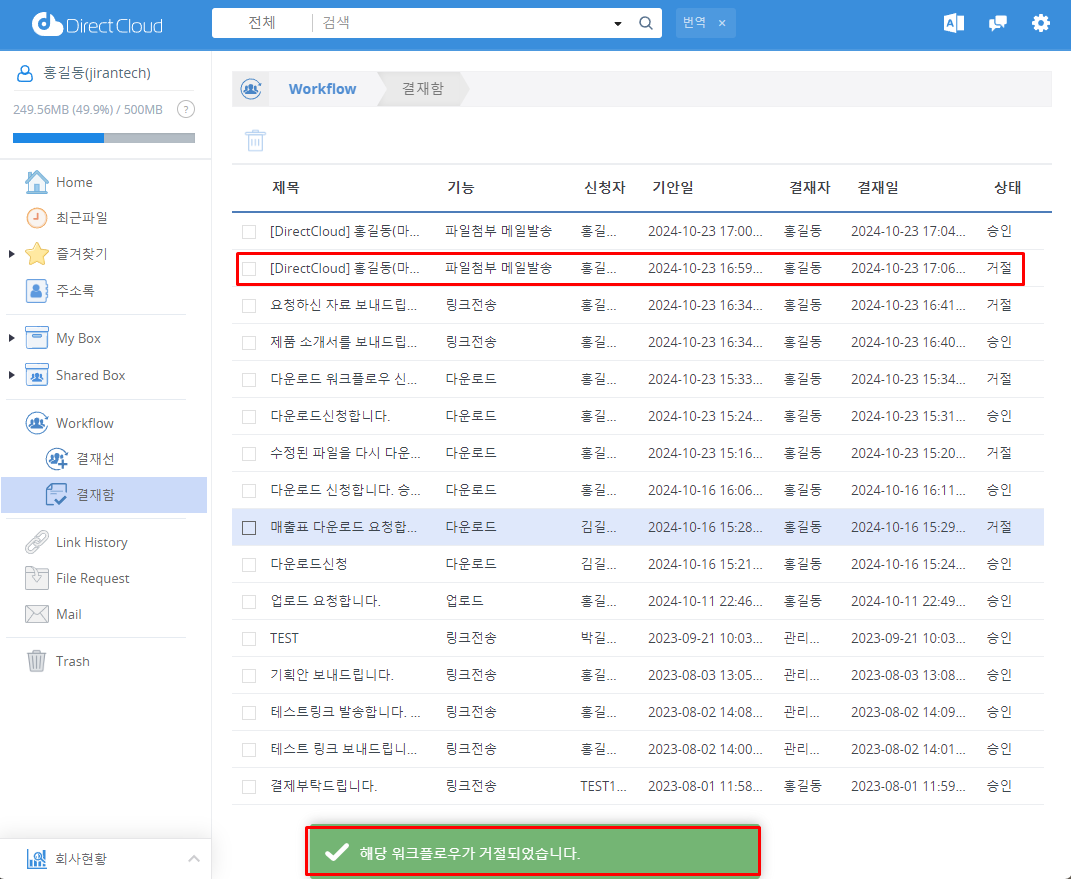Remove the 번역 tag with x

click(722, 23)
